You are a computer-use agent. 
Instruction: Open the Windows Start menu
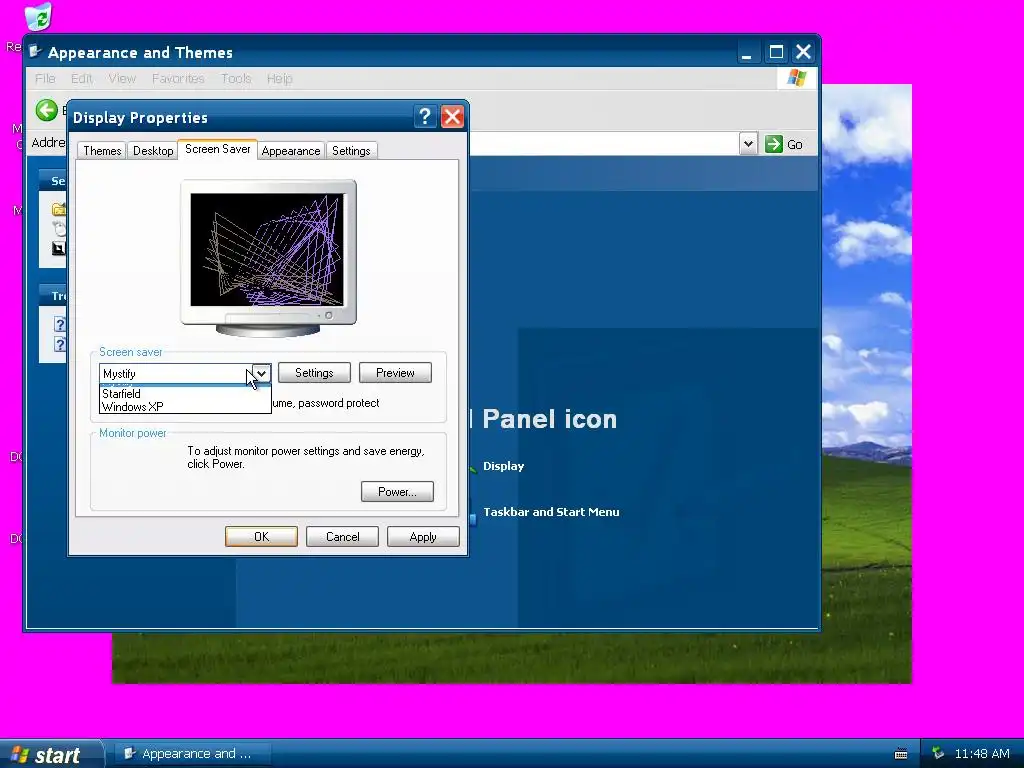pyautogui.click(x=52, y=754)
